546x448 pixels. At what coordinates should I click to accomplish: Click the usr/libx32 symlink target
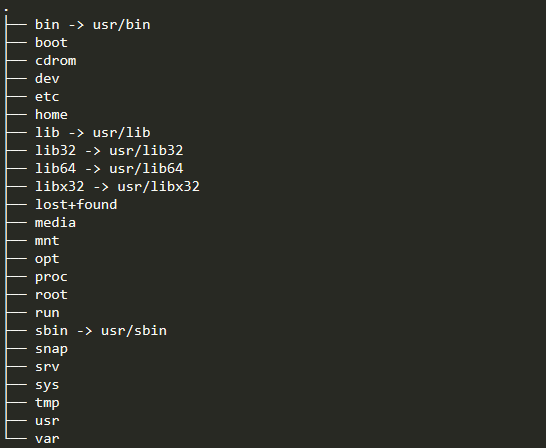(158, 187)
